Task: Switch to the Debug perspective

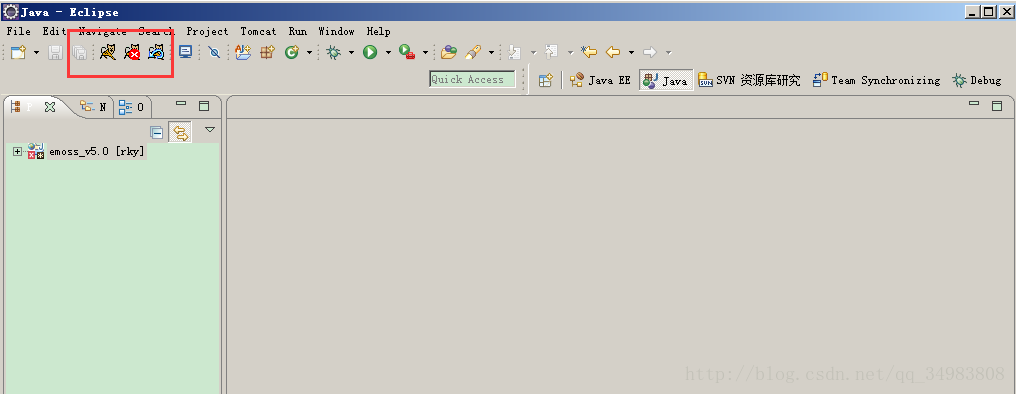Action: pos(976,80)
